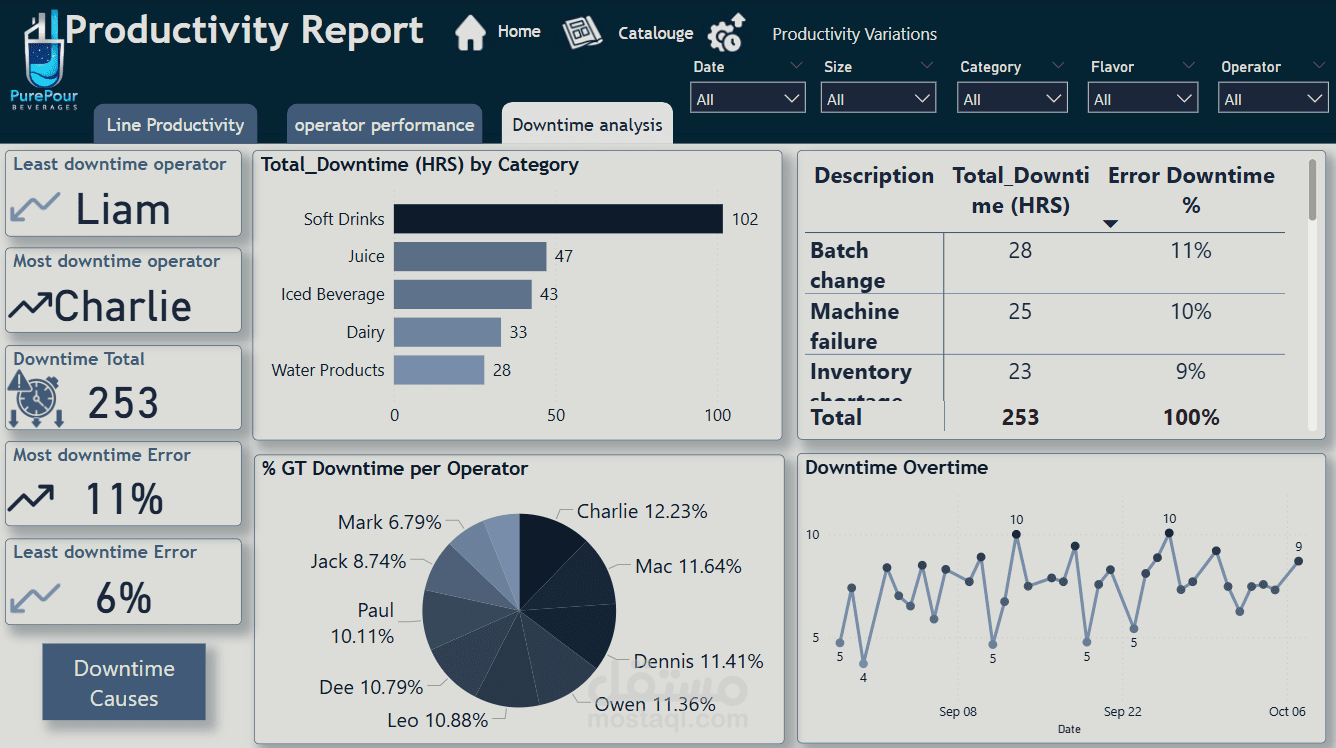Viewport: 1336px width, 748px height.
Task: Expand the Size filter dropdown
Action: (x=879, y=98)
